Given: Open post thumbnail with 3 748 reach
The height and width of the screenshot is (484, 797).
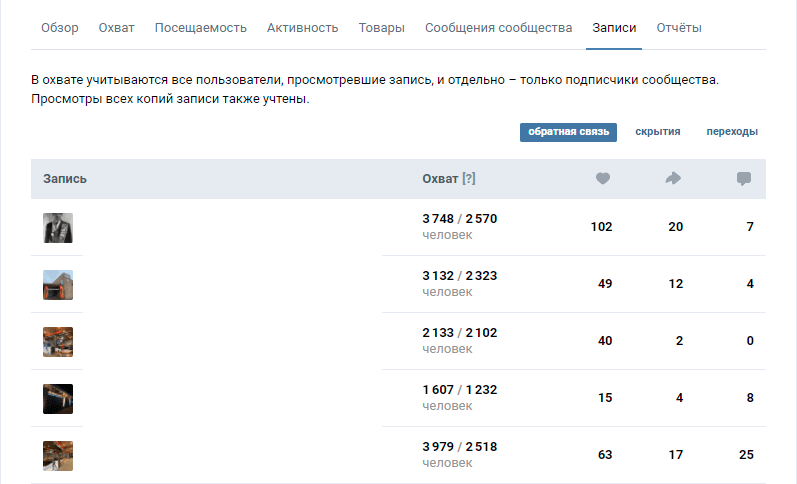Looking at the screenshot, I should click(x=58, y=228).
